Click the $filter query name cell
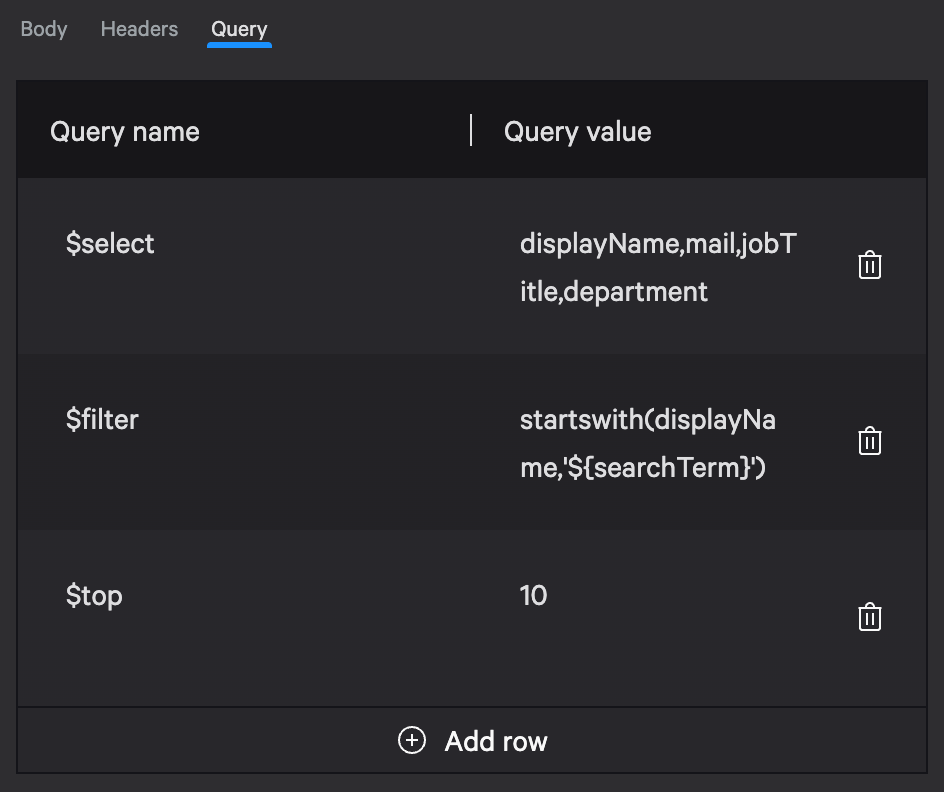This screenshot has height=792, width=944. (x=102, y=419)
